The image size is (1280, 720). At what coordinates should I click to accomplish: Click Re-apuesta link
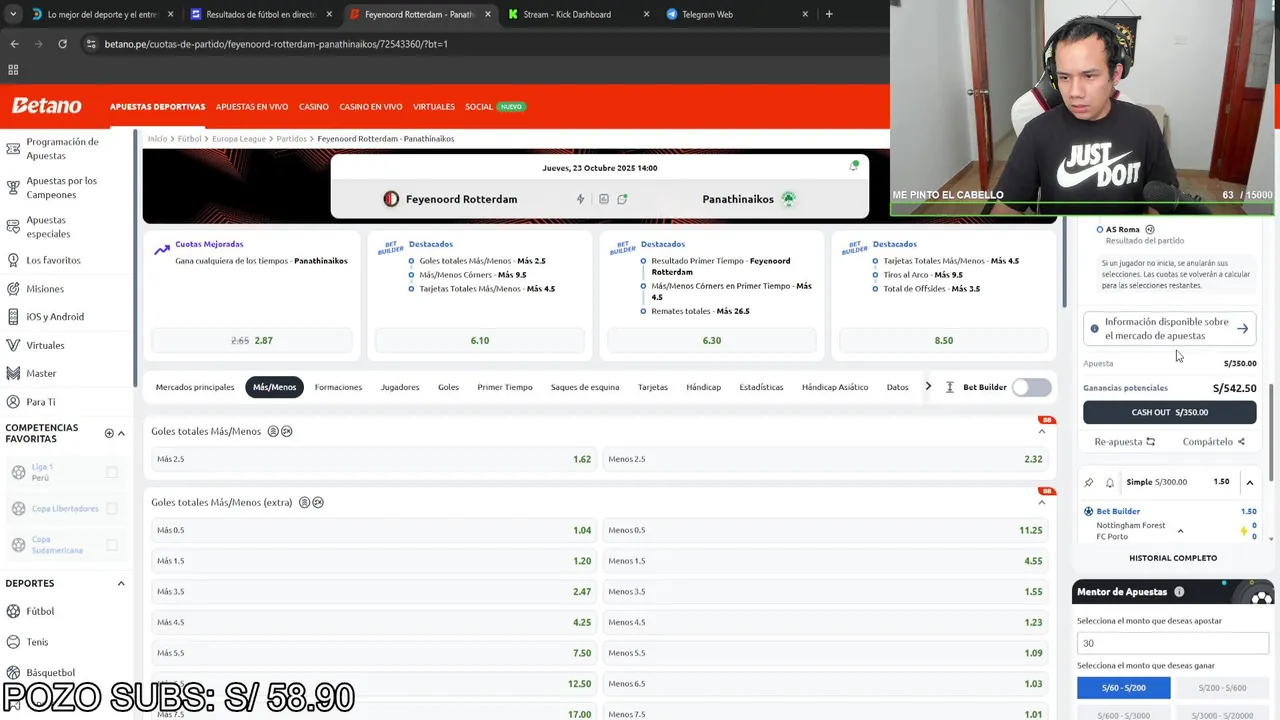point(1124,442)
